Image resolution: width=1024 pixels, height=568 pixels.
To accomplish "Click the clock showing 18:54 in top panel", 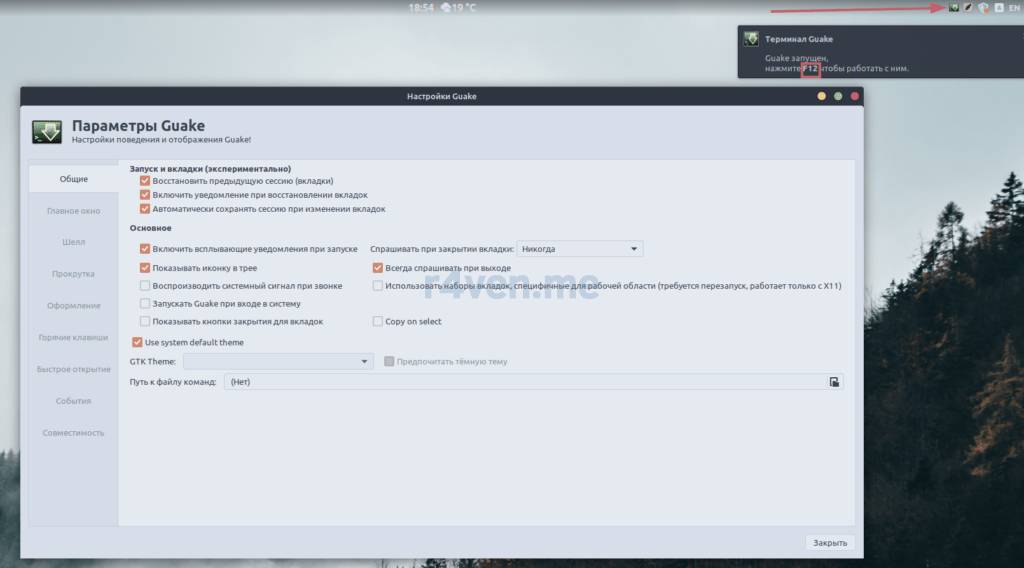I will point(420,8).
